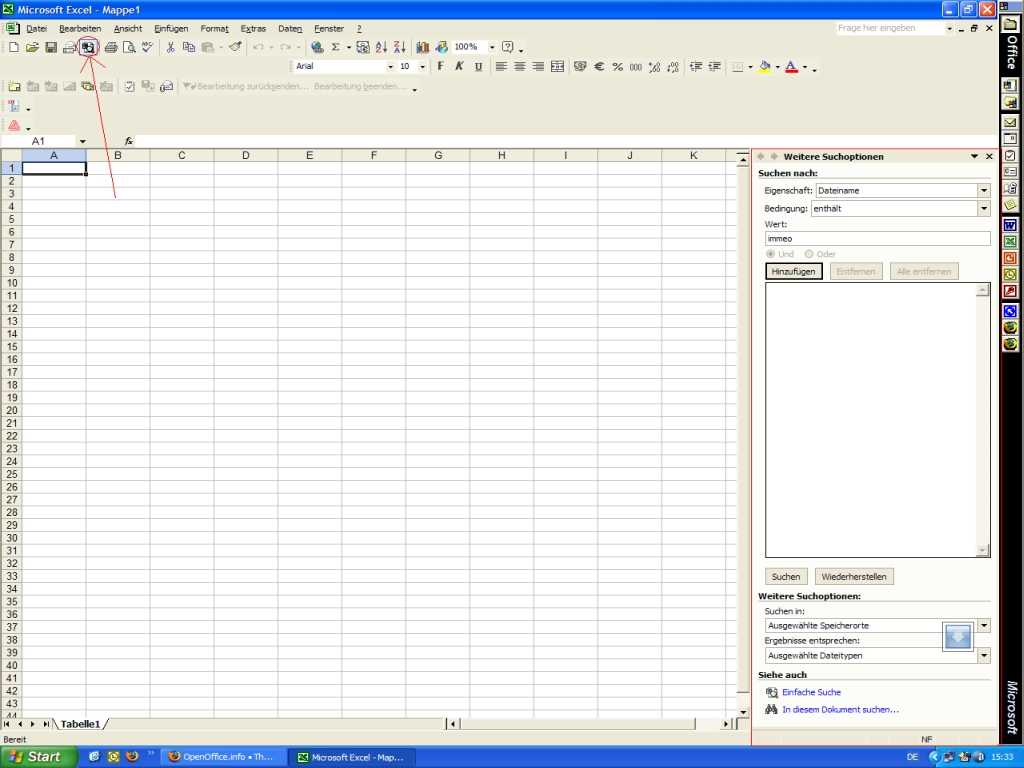Viewport: 1024px width, 768px height.
Task: Expand the Bedingung dropdown
Action: [983, 208]
